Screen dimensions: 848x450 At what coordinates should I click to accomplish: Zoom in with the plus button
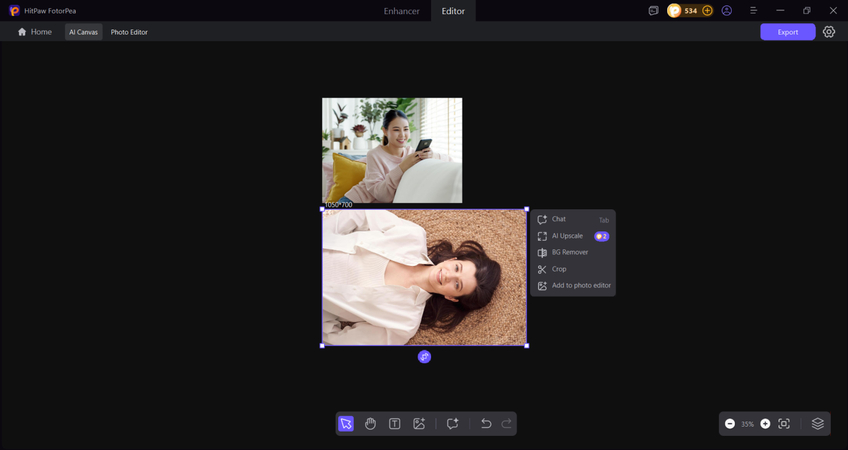(x=765, y=424)
